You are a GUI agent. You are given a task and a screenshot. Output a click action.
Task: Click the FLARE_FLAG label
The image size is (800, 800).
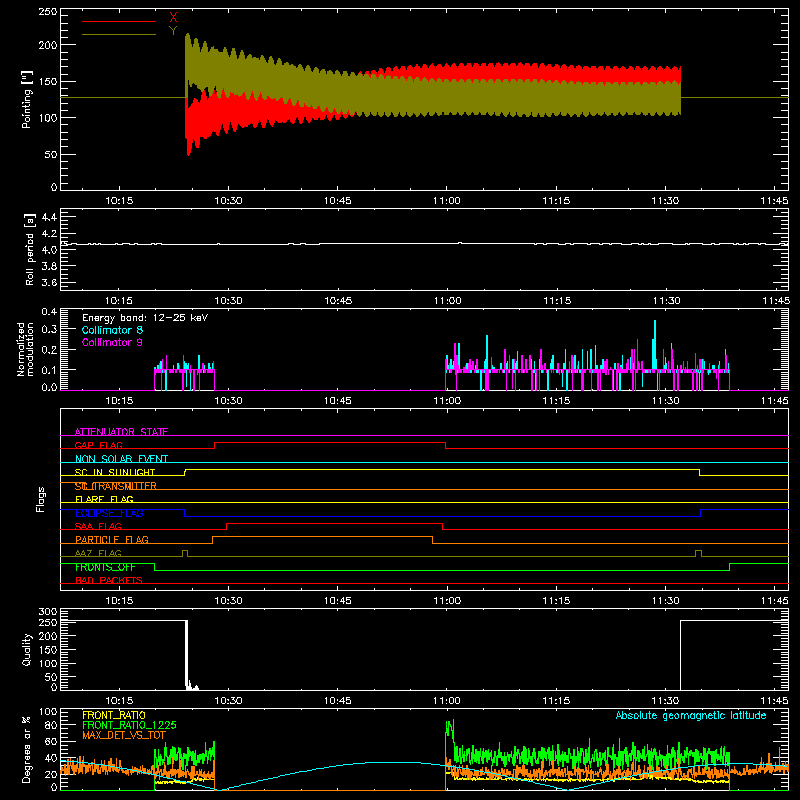[x=104, y=499]
